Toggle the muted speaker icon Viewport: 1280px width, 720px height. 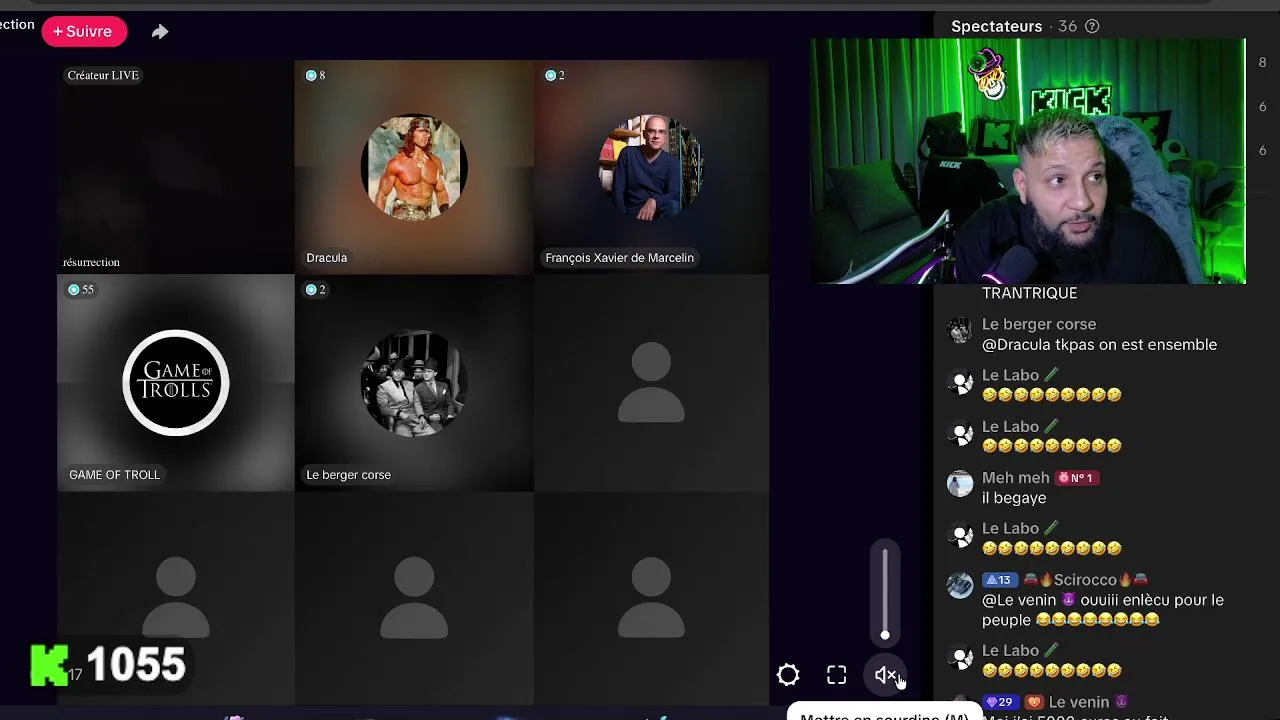pyautogui.click(x=885, y=676)
